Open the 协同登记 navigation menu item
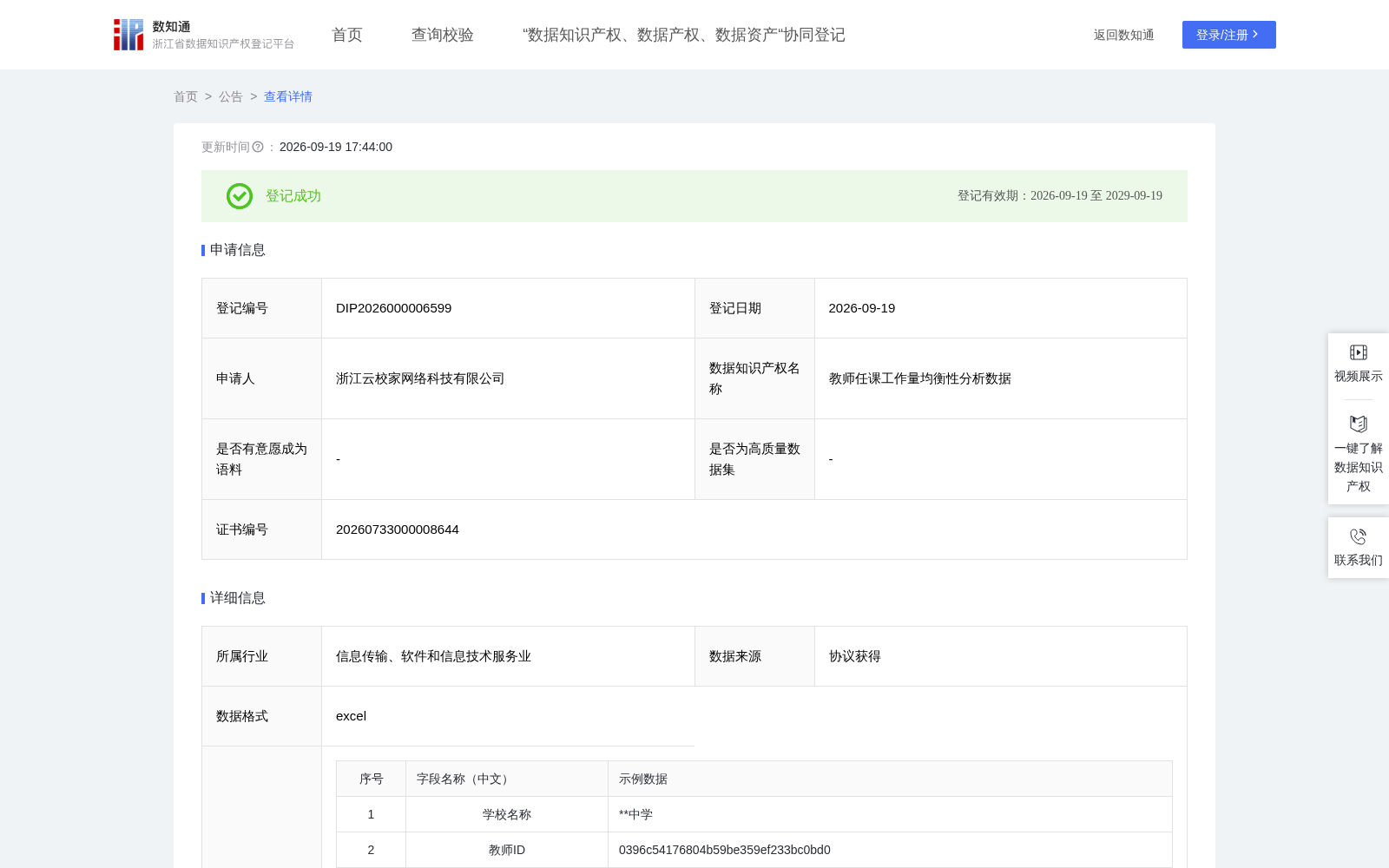The width and height of the screenshot is (1389, 868). [684, 35]
